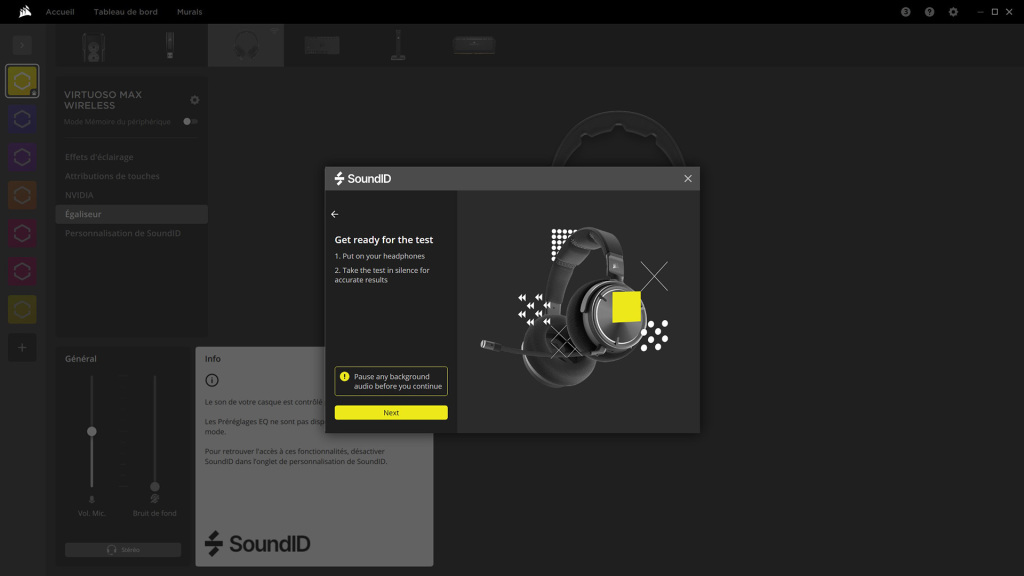Click the Corsair sails logo
Image resolution: width=1024 pixels, height=576 pixels.
[x=25, y=11]
